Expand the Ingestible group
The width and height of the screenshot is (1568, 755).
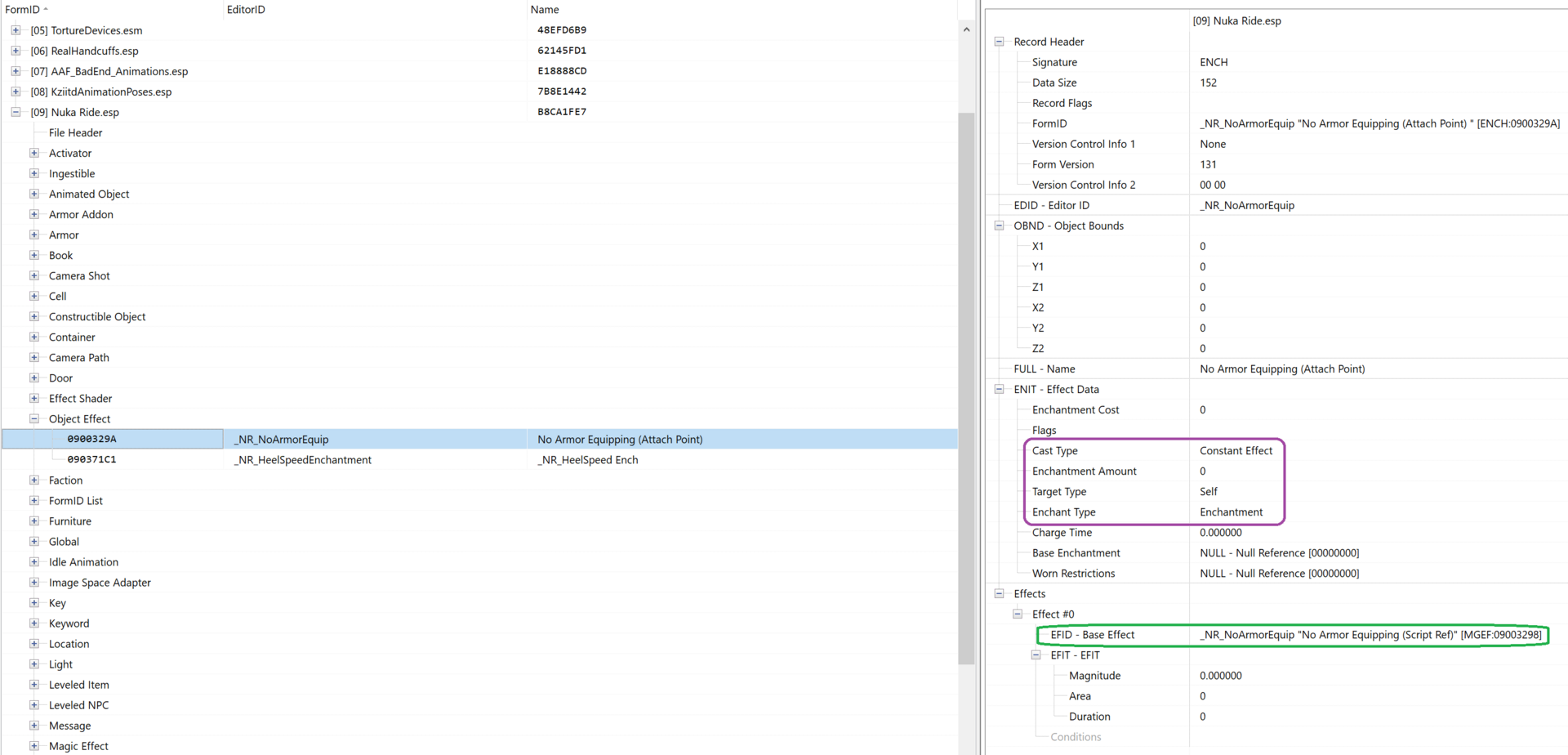(34, 173)
